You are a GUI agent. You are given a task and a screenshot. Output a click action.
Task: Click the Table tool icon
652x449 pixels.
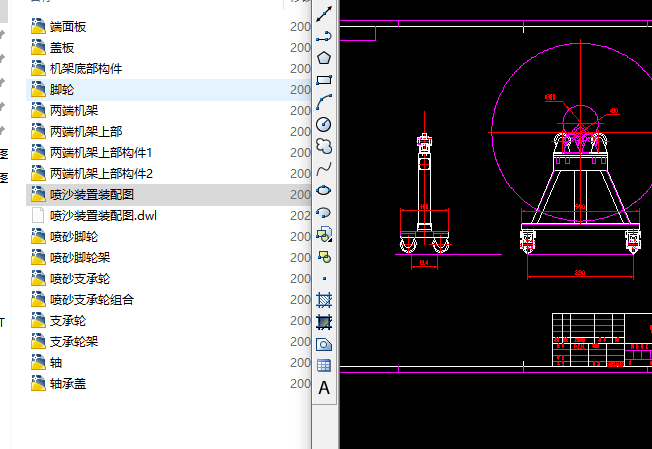(x=324, y=366)
